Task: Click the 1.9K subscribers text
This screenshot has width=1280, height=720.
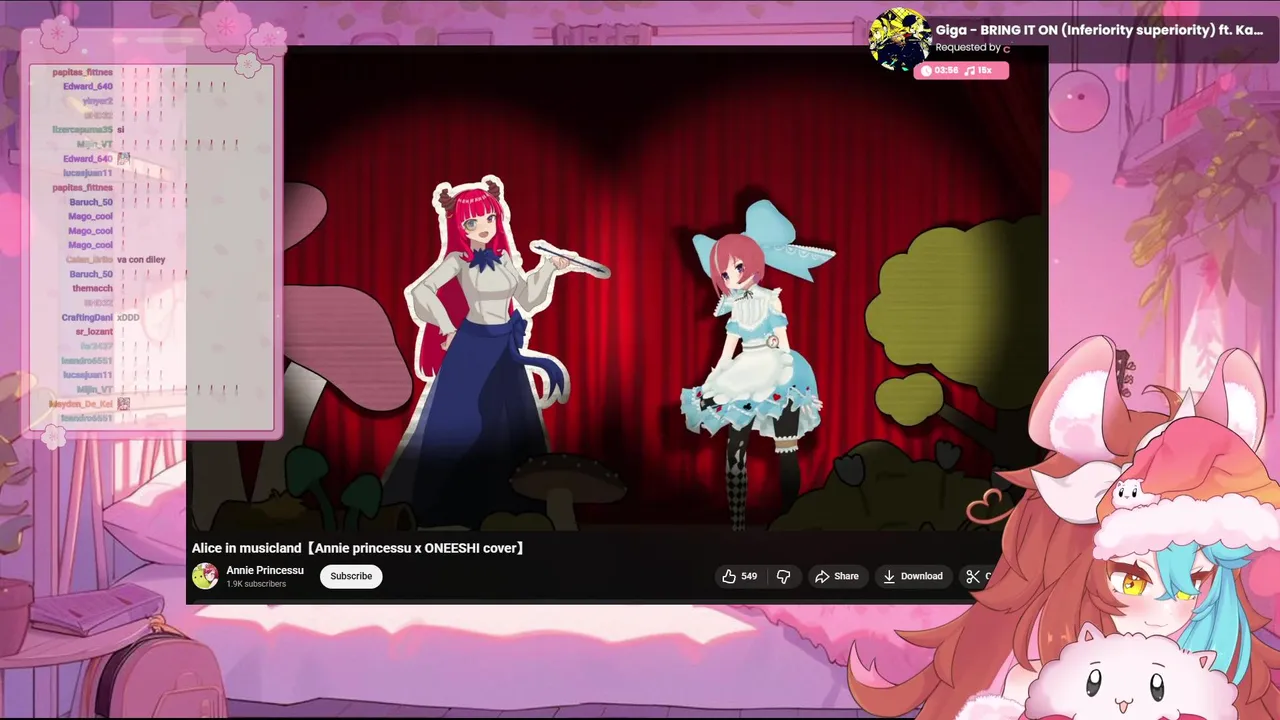Action: (256, 584)
